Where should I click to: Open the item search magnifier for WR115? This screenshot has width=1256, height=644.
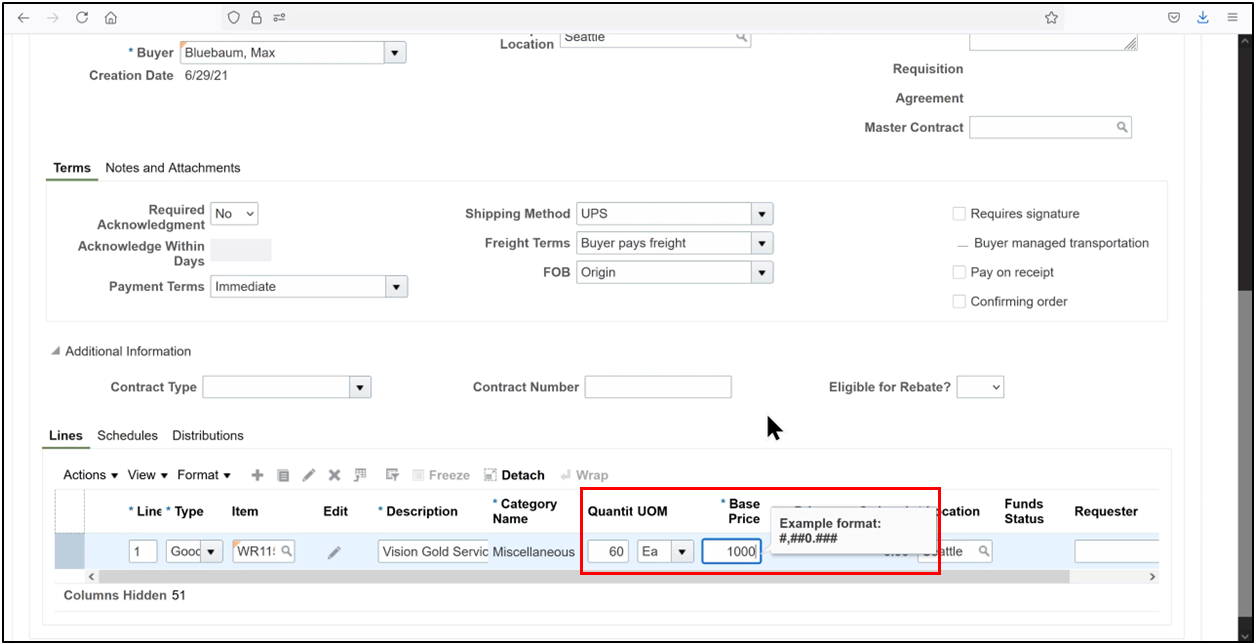tap(285, 551)
